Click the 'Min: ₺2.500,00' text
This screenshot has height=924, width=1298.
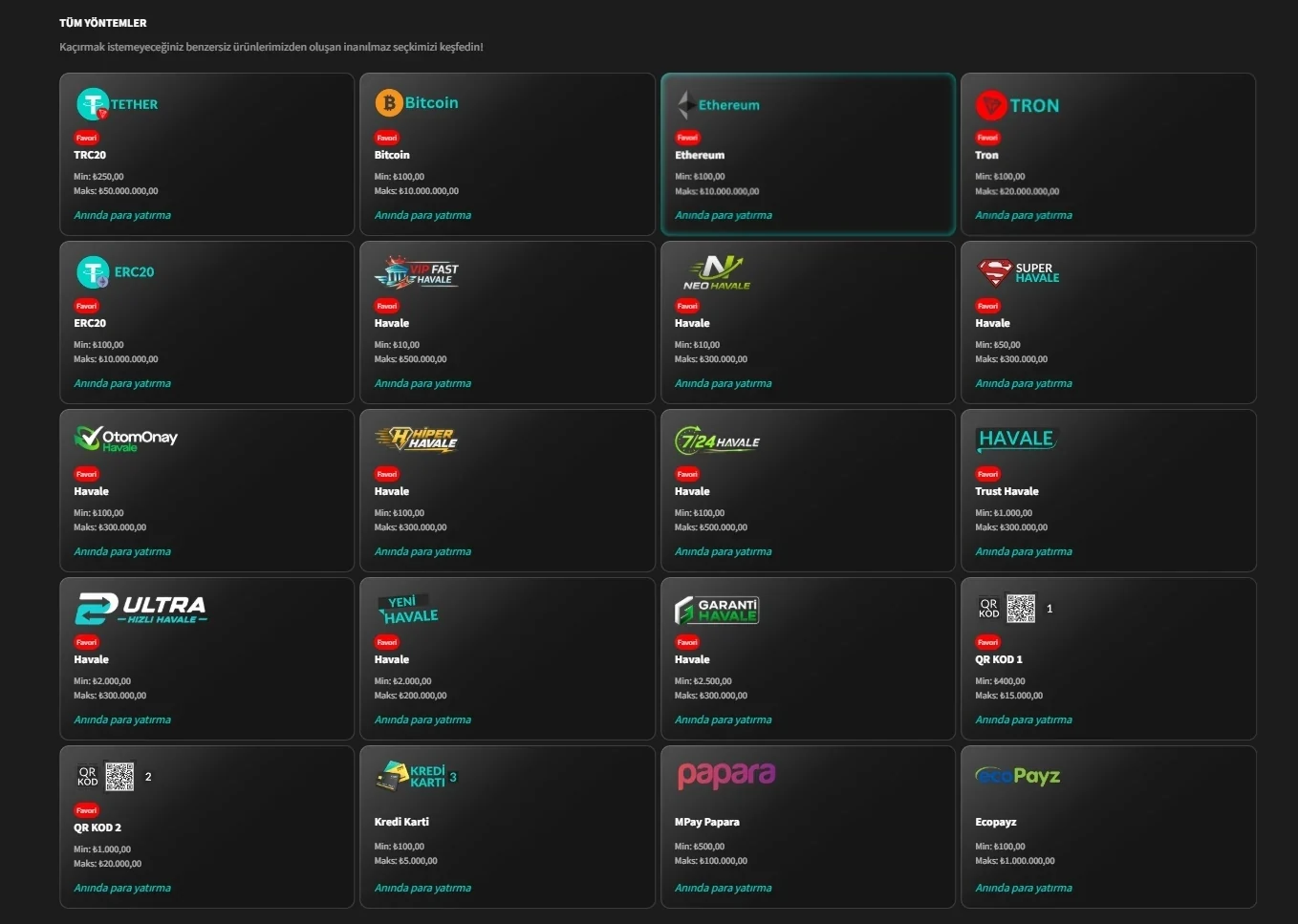point(703,681)
